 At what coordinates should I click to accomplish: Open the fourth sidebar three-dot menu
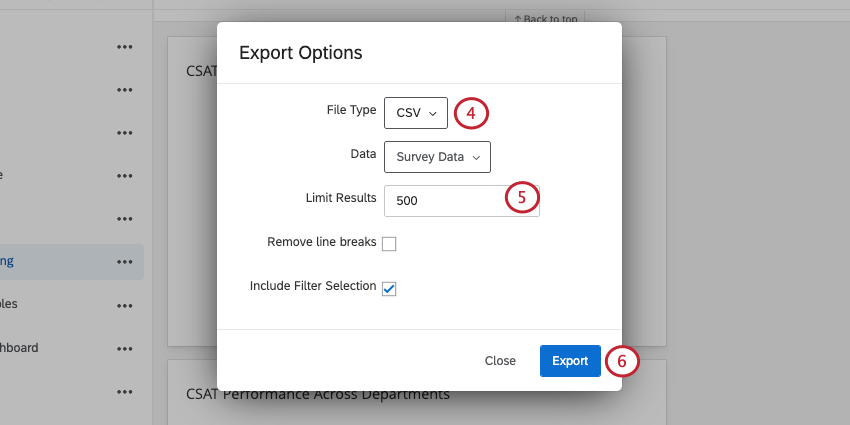pos(124,176)
